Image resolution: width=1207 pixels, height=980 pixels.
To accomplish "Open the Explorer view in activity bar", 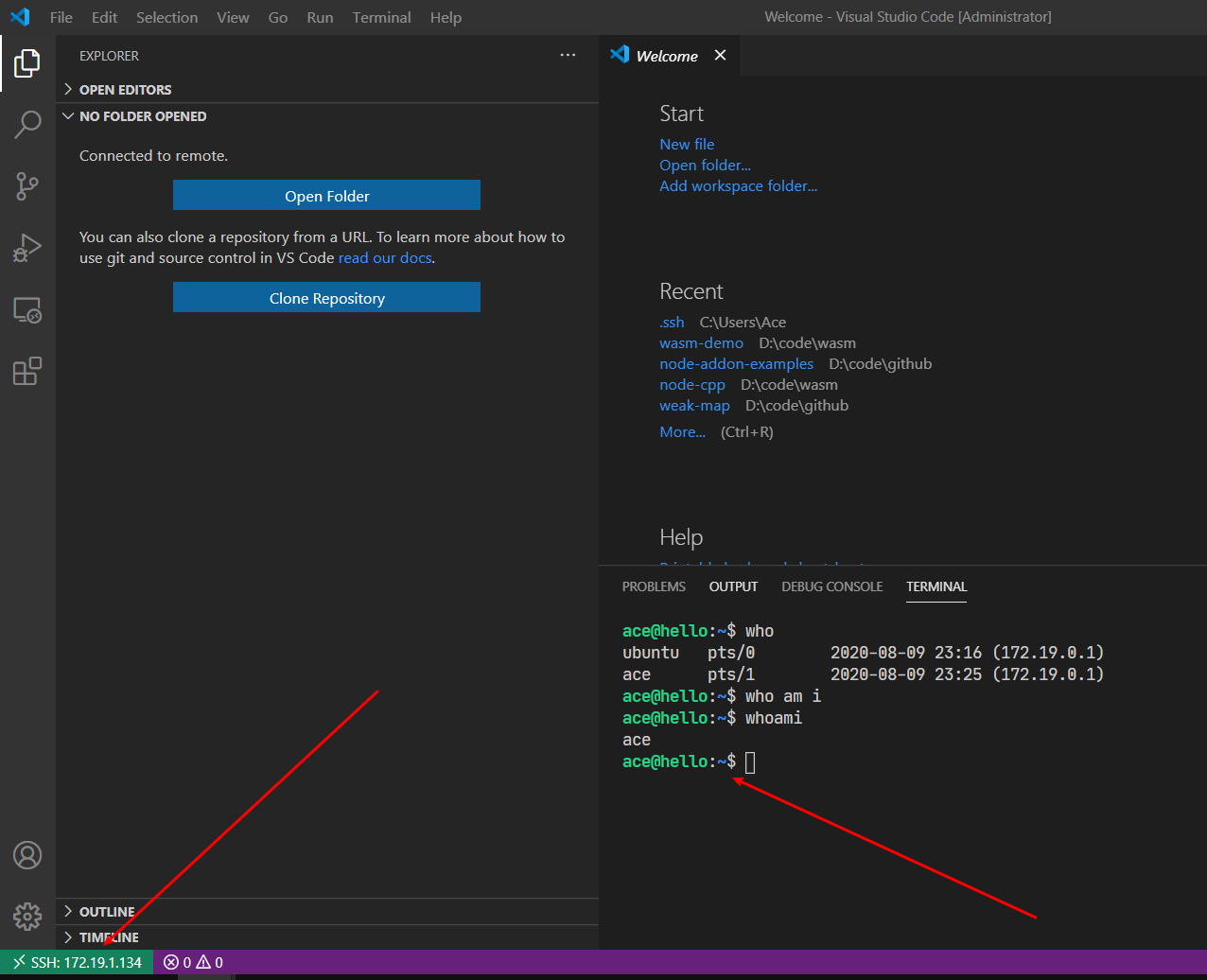I will pos(27,63).
